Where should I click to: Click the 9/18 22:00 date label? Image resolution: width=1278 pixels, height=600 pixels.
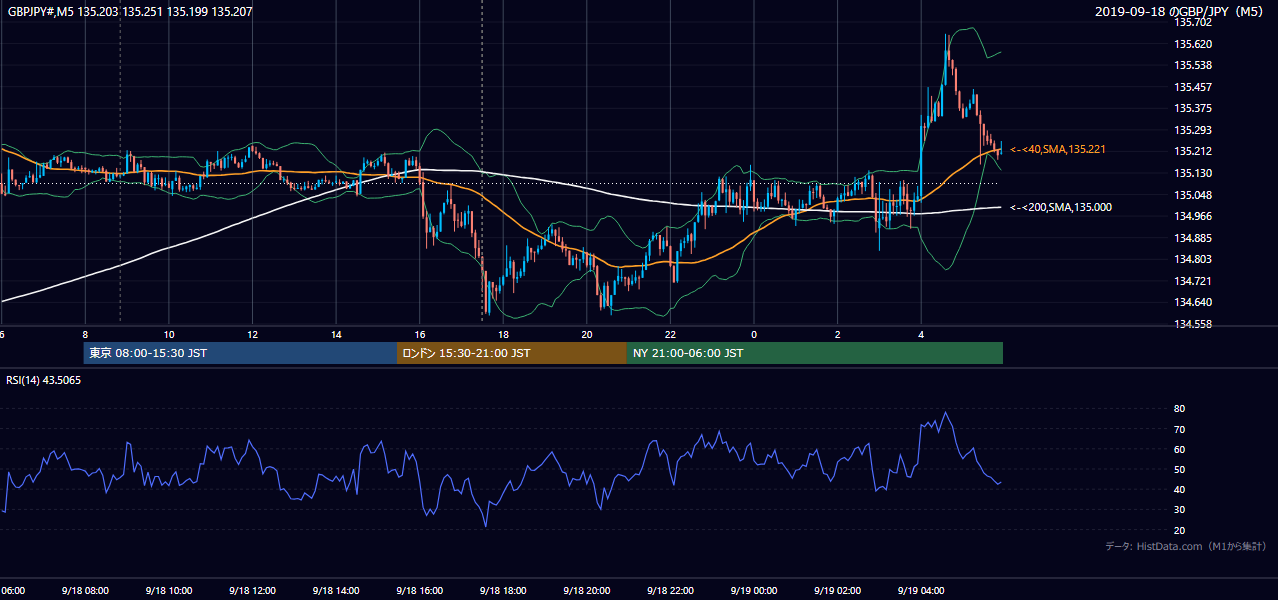pos(669,591)
